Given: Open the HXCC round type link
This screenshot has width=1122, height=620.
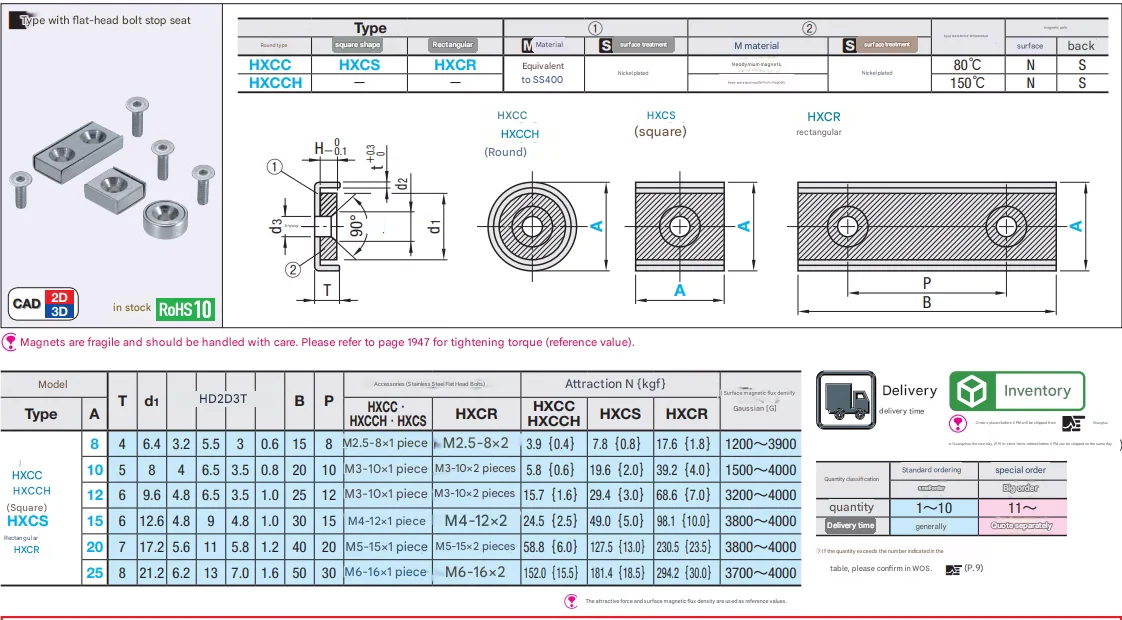Looking at the screenshot, I should [272, 65].
